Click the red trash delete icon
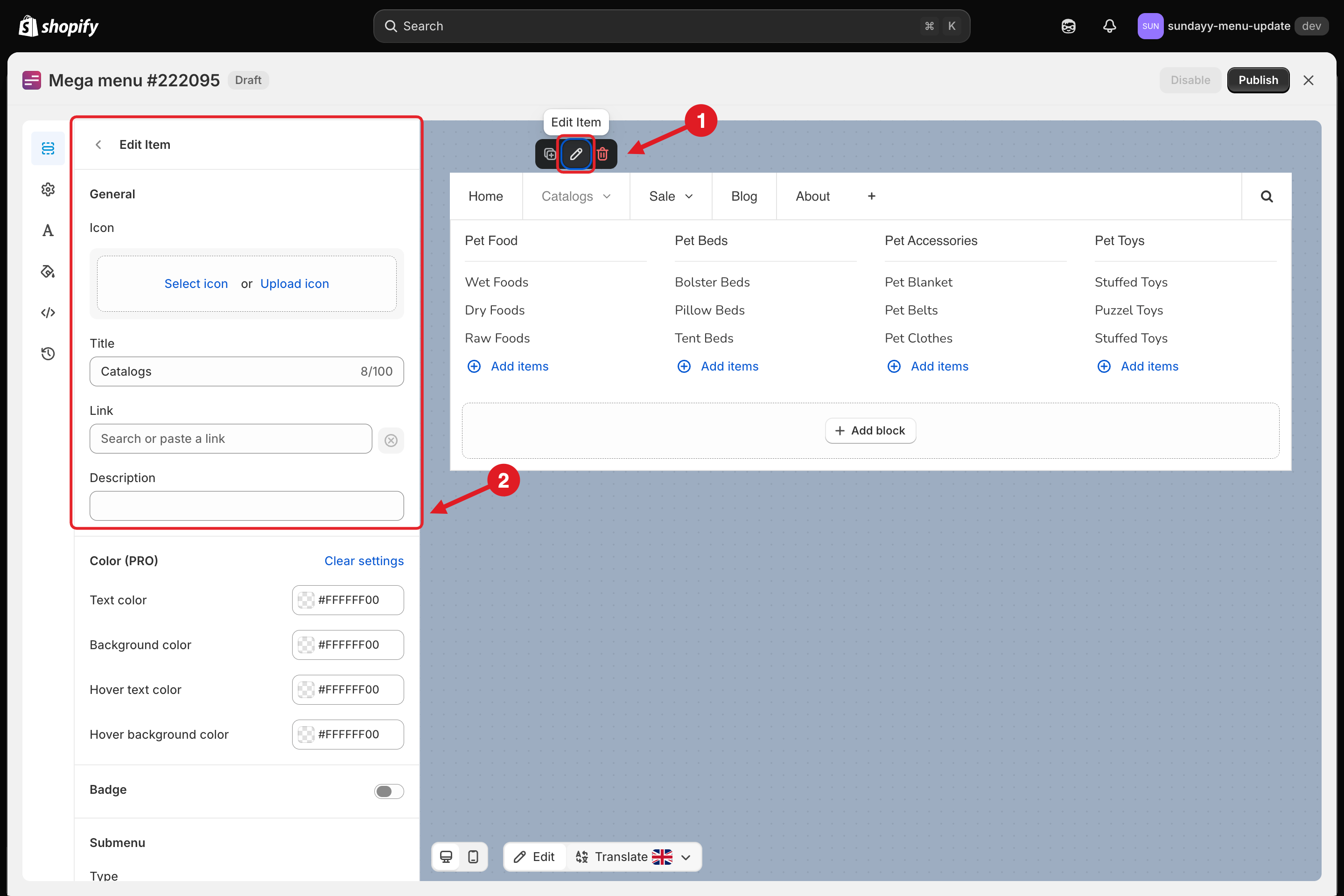Image resolution: width=1344 pixels, height=896 pixels. pos(602,154)
